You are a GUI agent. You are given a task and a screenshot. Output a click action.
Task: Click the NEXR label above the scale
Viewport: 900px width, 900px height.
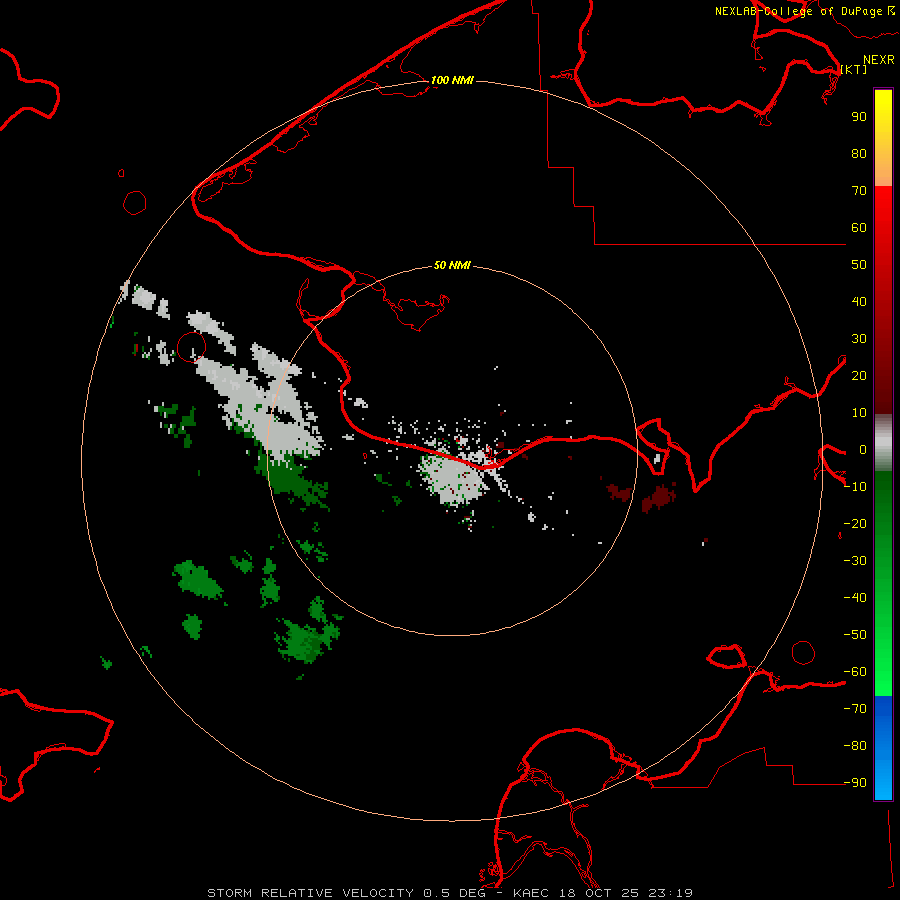878,60
